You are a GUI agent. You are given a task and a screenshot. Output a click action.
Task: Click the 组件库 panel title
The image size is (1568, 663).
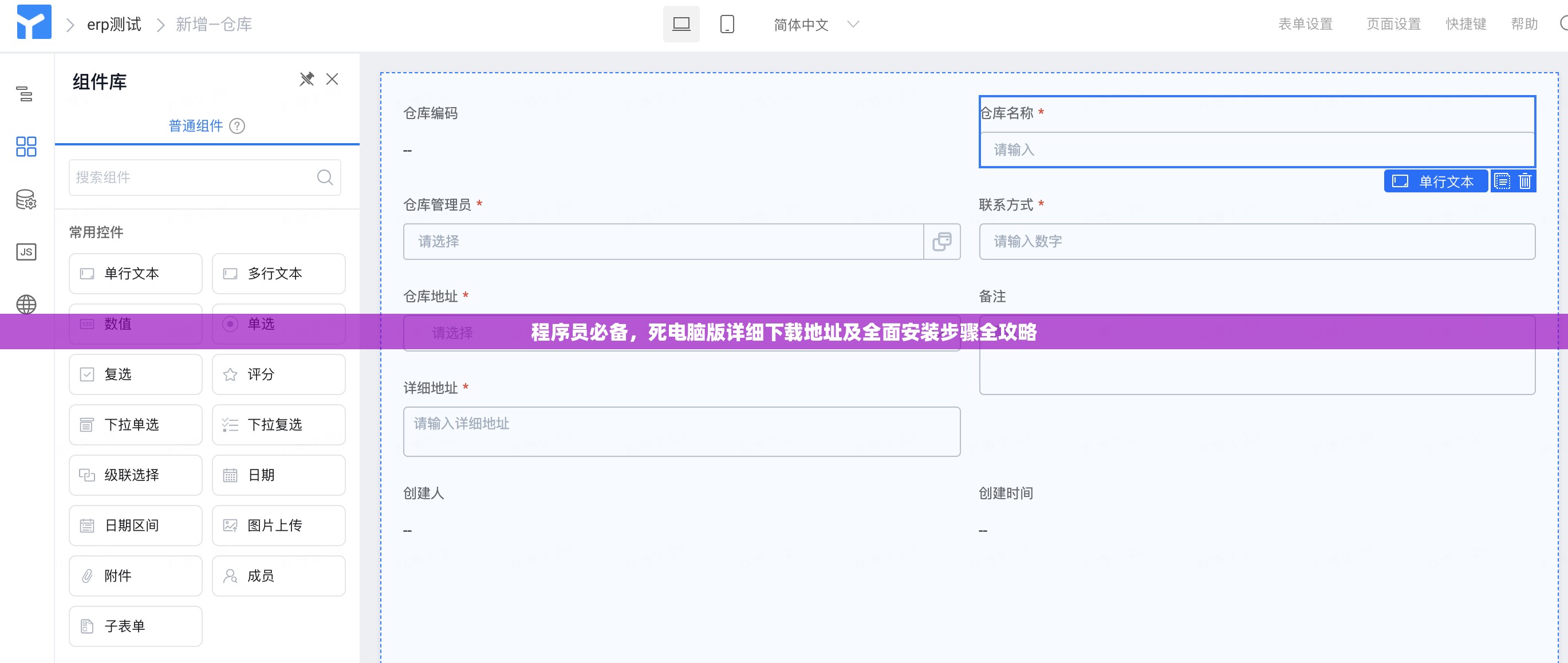click(100, 81)
